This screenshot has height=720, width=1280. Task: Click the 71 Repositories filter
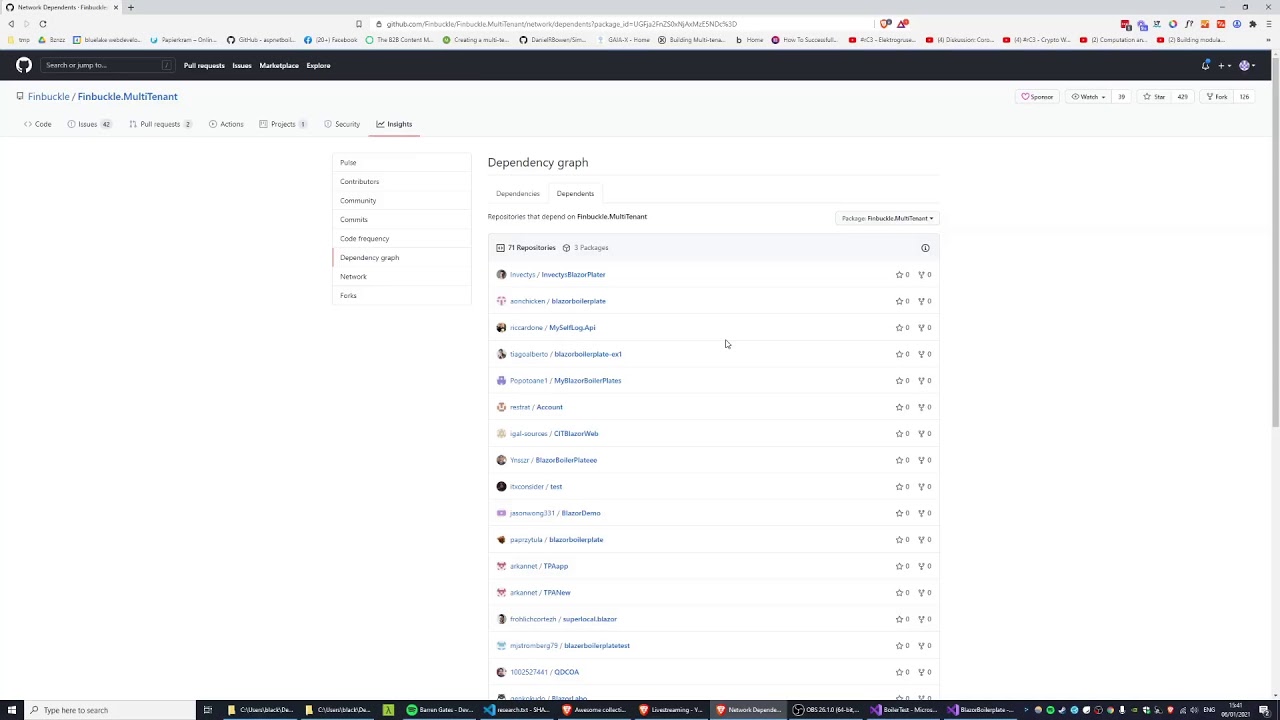526,247
